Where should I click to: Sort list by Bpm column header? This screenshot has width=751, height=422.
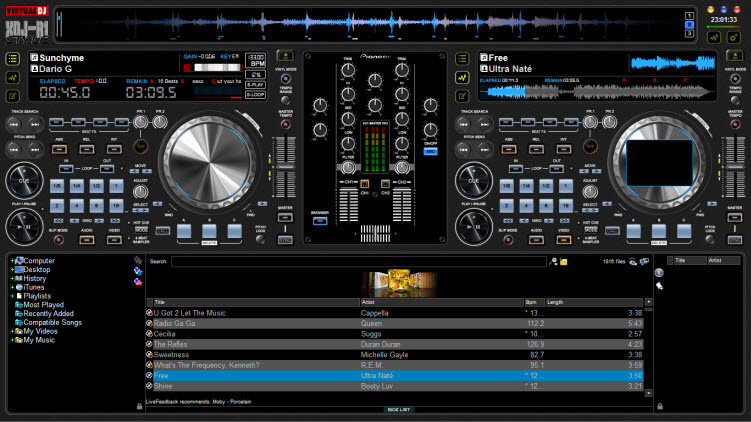coord(535,302)
